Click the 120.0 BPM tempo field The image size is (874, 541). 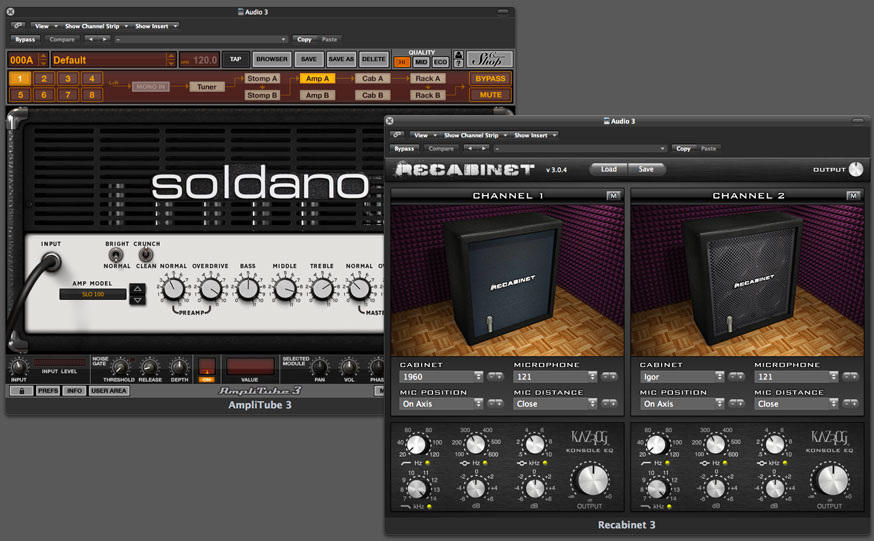199,60
